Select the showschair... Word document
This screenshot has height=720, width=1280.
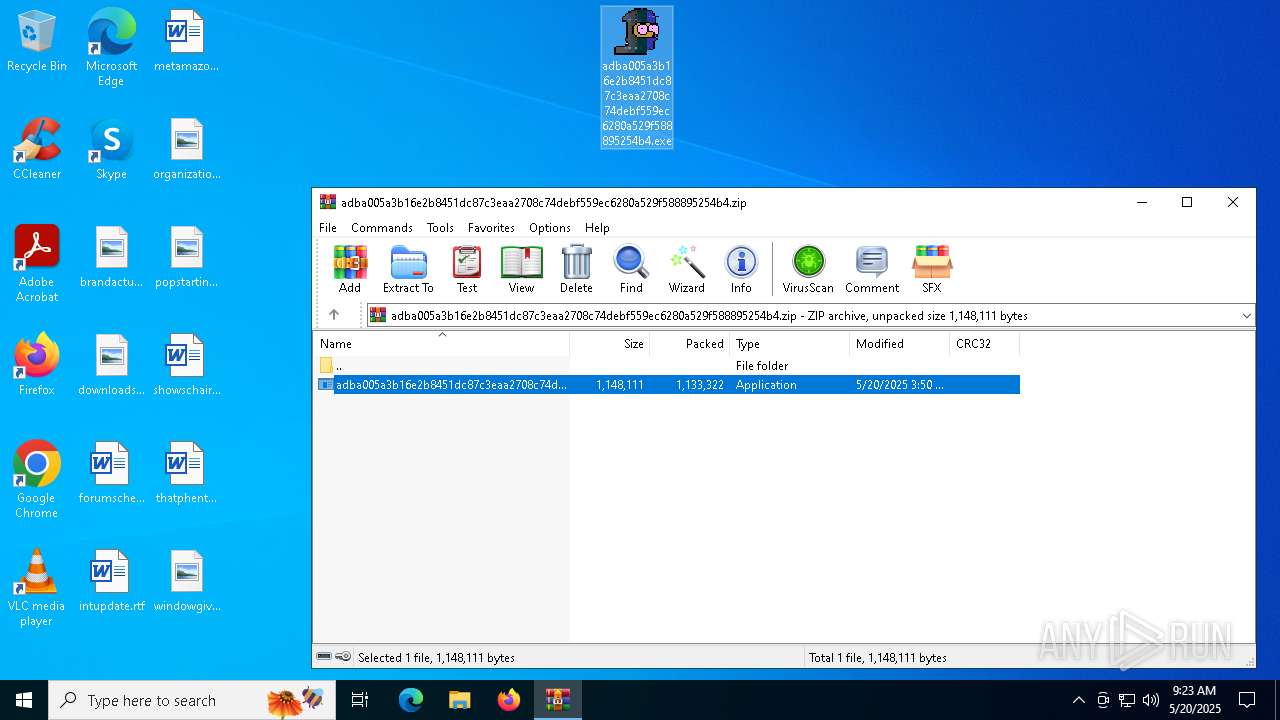click(186, 365)
